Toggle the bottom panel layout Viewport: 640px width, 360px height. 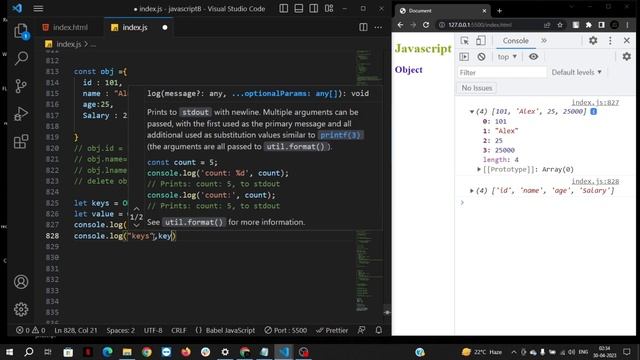pyautogui.click(x=299, y=9)
